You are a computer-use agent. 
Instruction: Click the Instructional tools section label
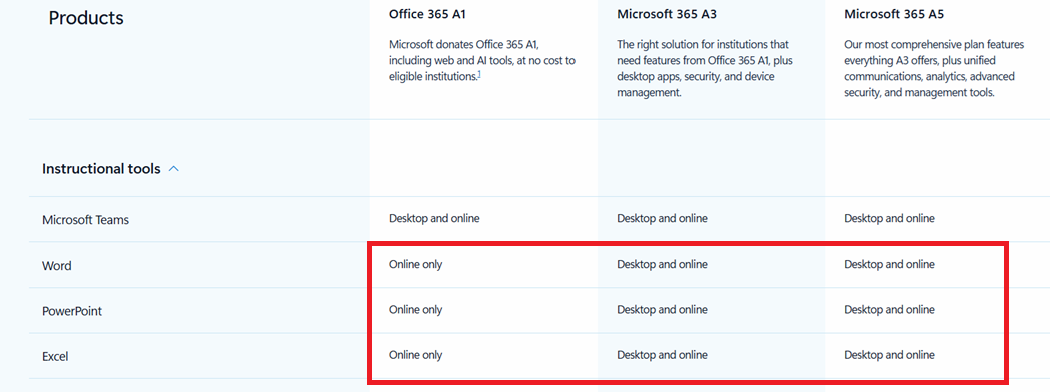click(101, 169)
